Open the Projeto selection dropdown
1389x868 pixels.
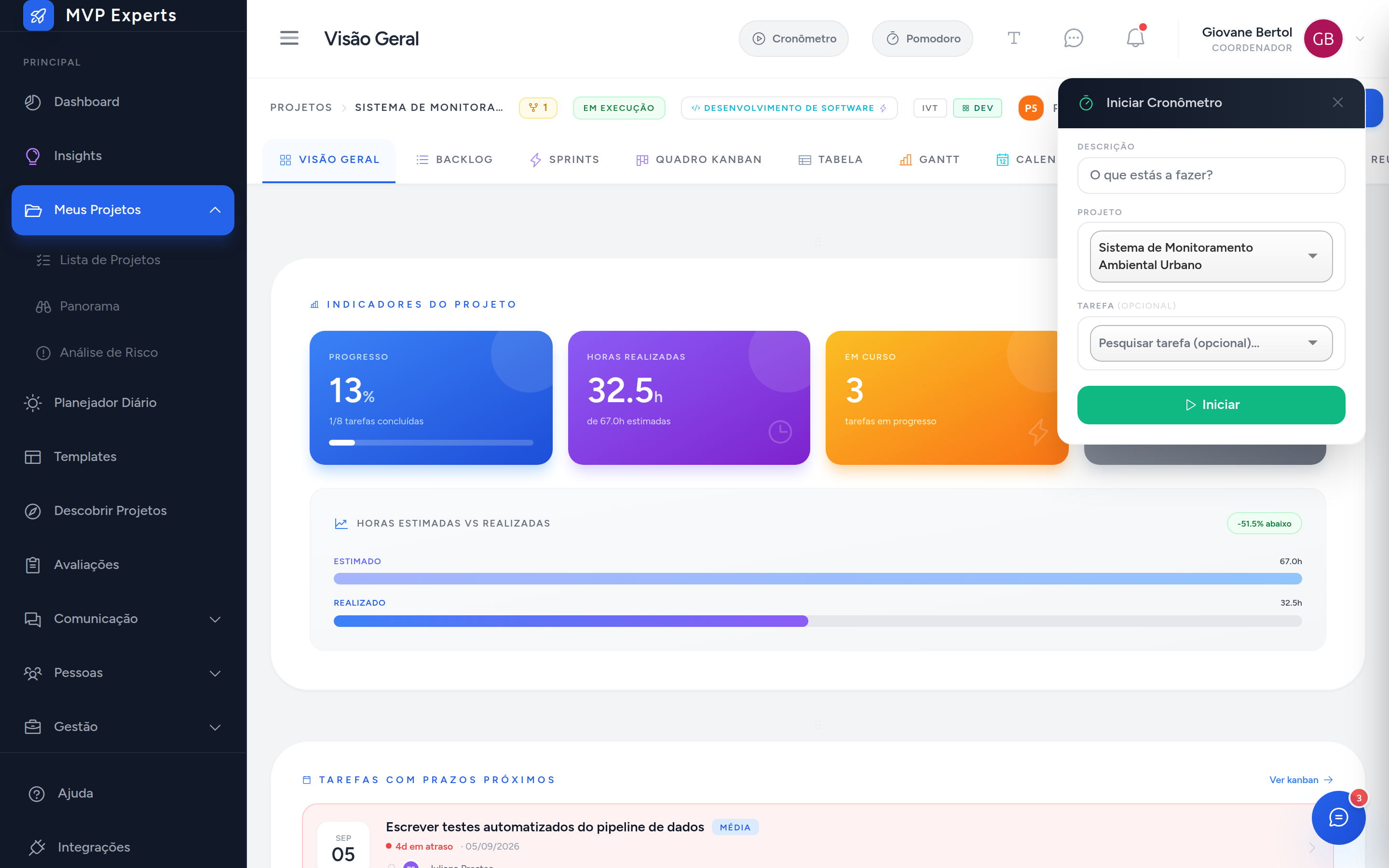pos(1211,256)
